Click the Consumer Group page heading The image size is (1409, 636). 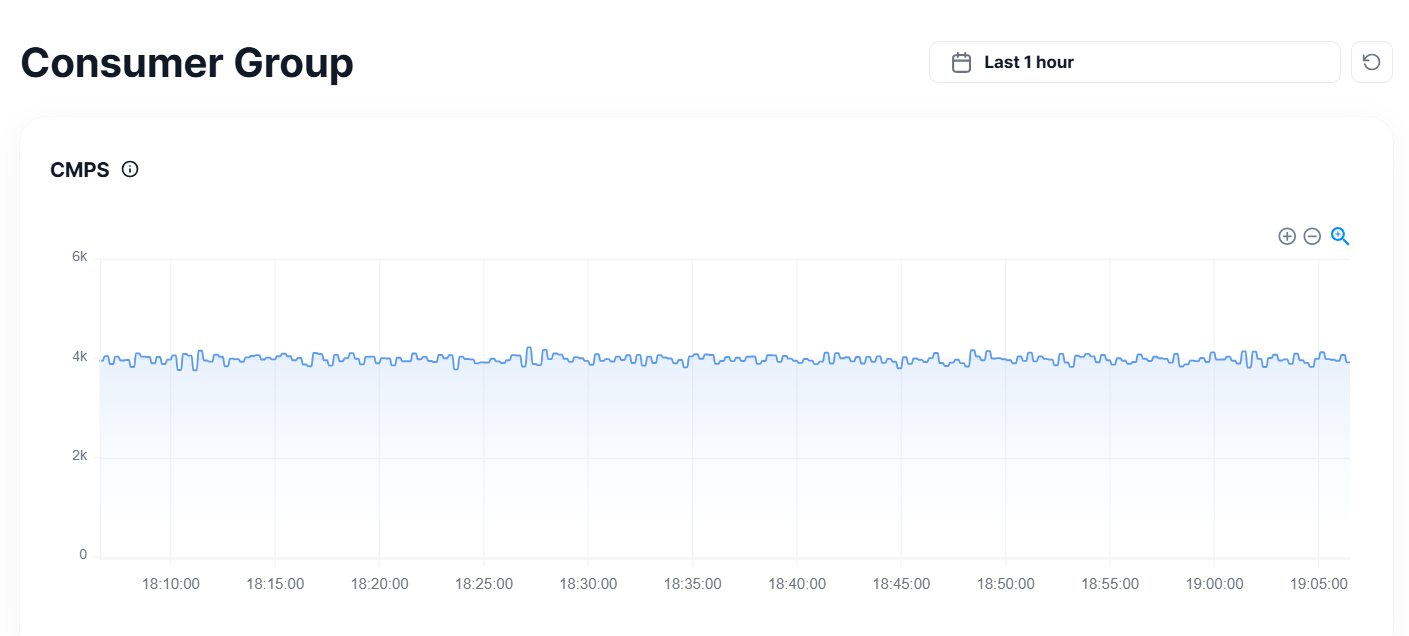point(187,62)
